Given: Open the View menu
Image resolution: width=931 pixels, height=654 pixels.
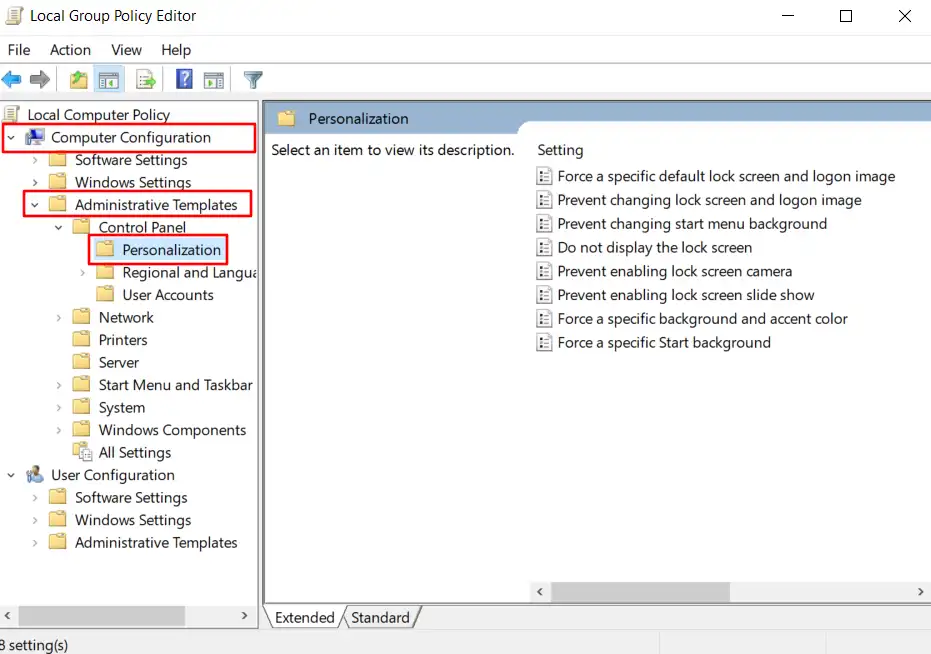Looking at the screenshot, I should (125, 50).
